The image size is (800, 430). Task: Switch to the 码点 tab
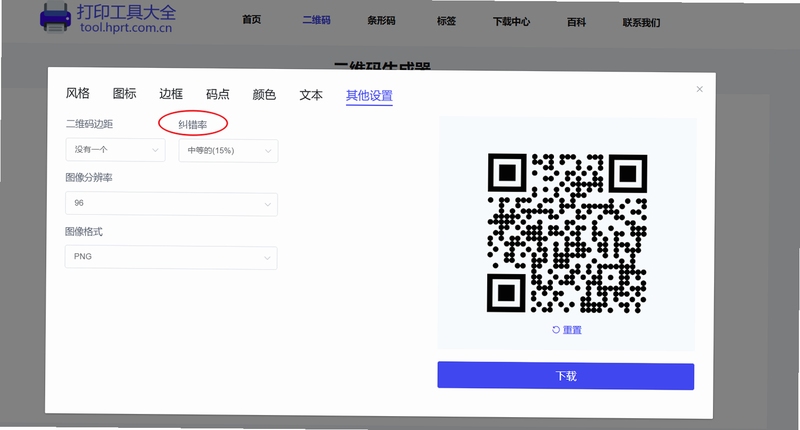coord(218,94)
